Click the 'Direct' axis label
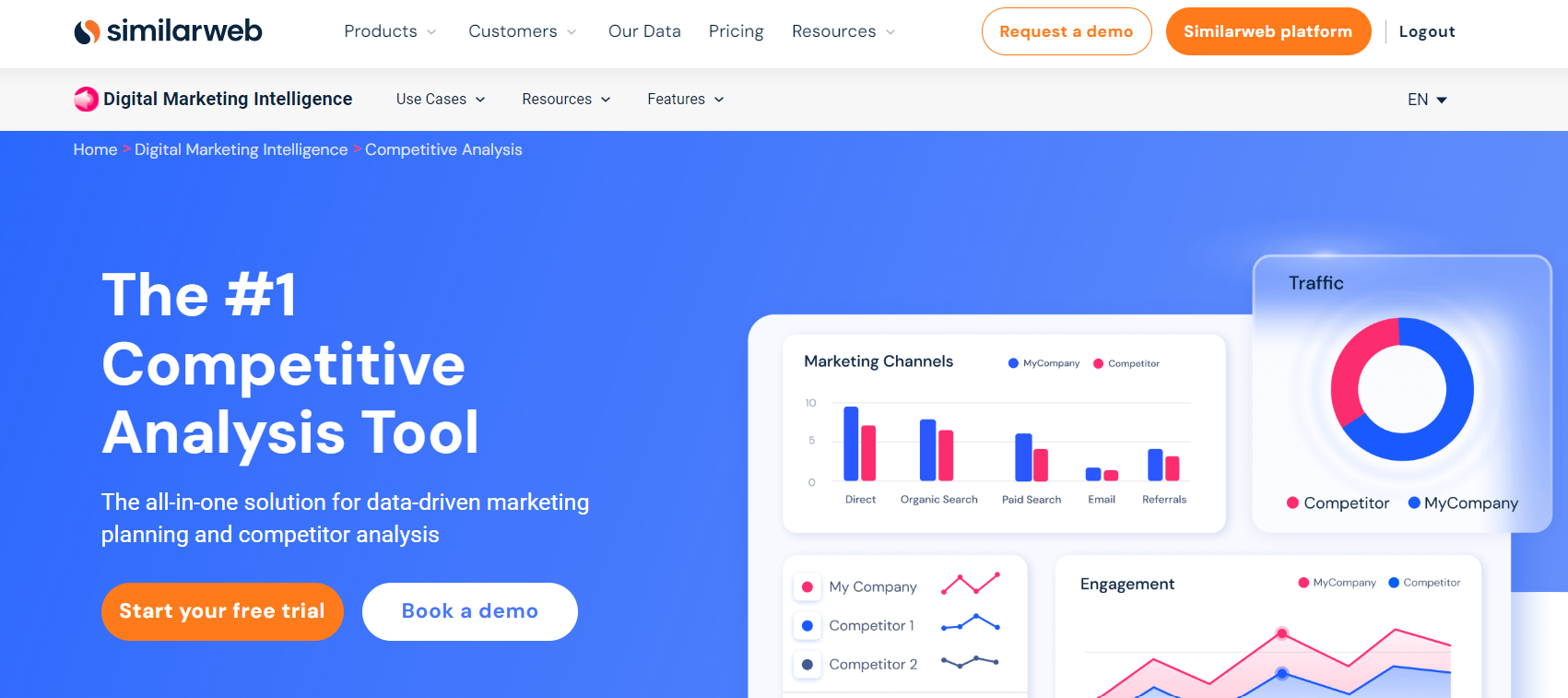 coord(860,500)
